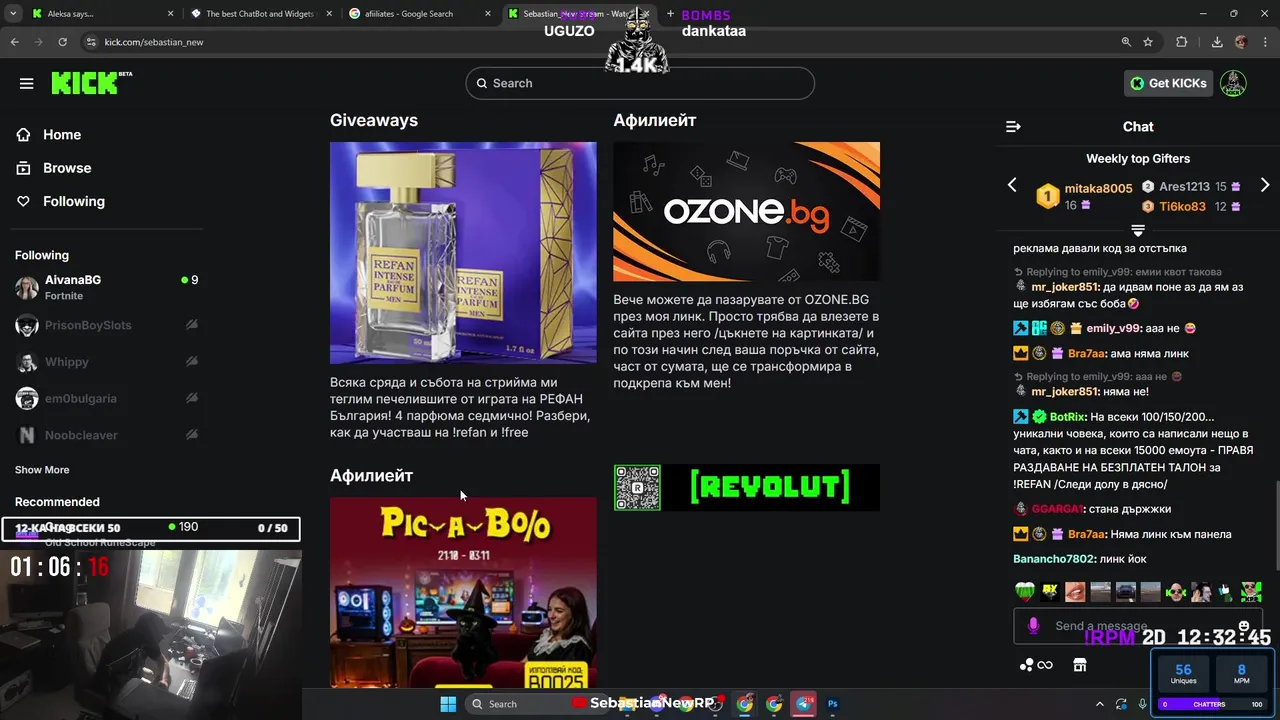Open em0bulgaria followed channel
The height and width of the screenshot is (720, 1280).
[106, 398]
